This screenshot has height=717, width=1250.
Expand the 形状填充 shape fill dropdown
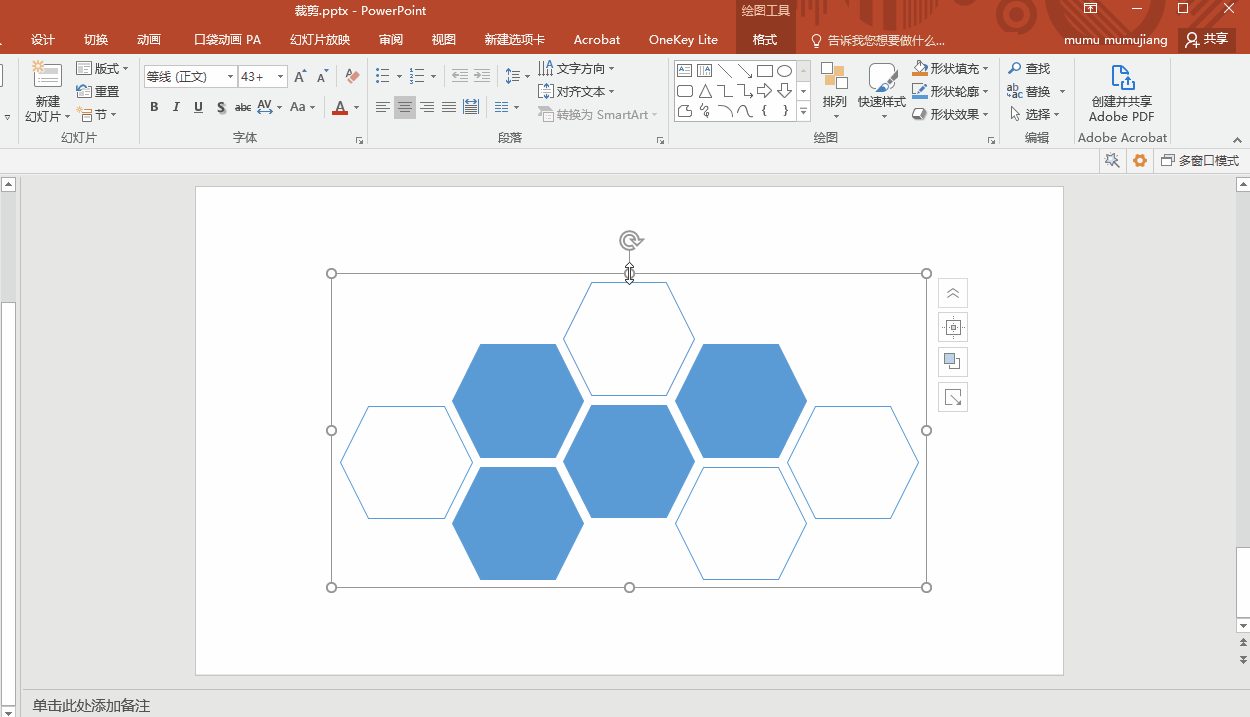(986, 69)
